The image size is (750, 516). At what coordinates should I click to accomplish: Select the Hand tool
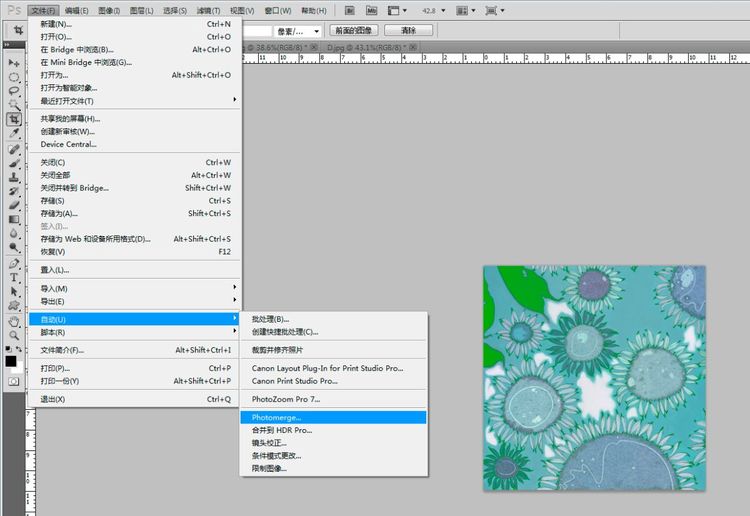[x=14, y=322]
